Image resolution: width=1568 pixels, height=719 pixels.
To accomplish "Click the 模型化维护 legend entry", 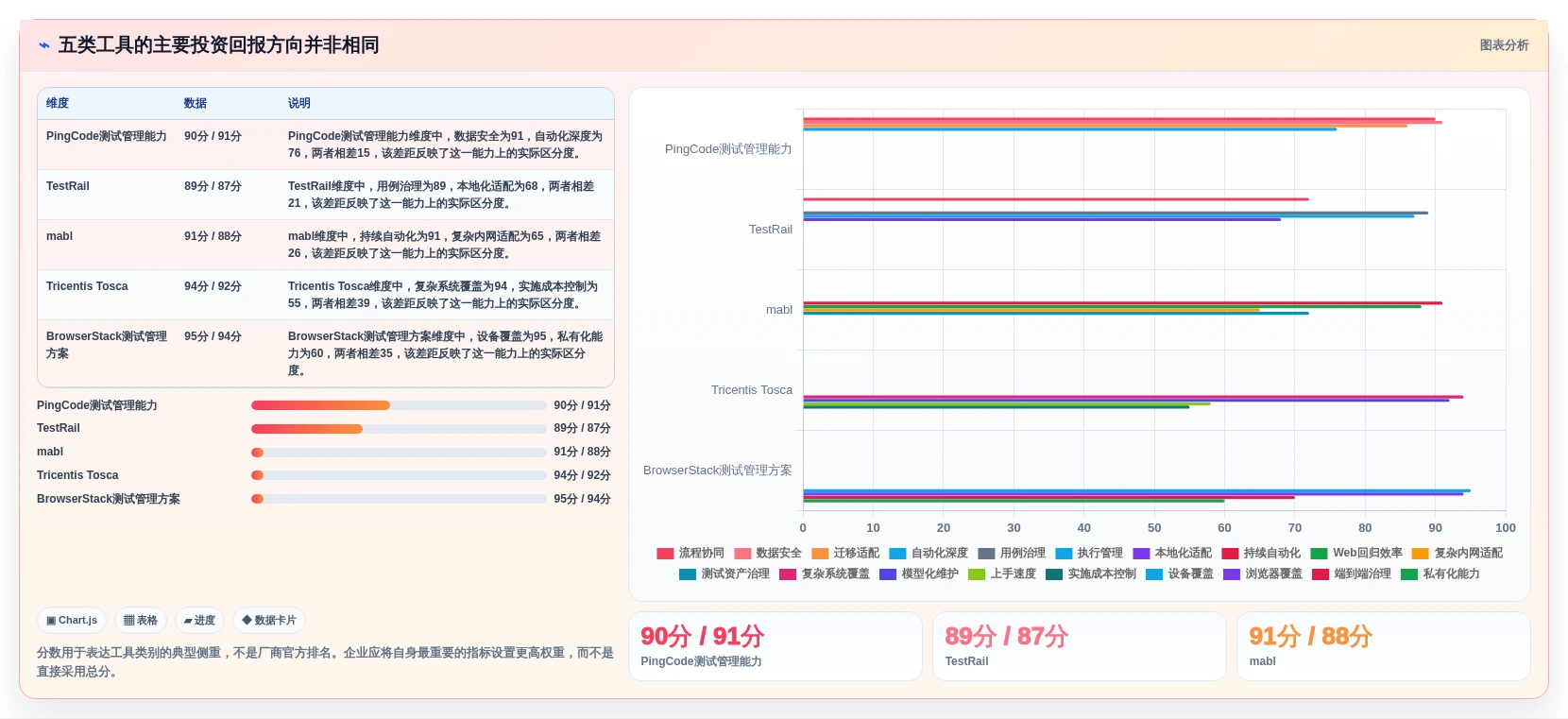I will point(919,574).
